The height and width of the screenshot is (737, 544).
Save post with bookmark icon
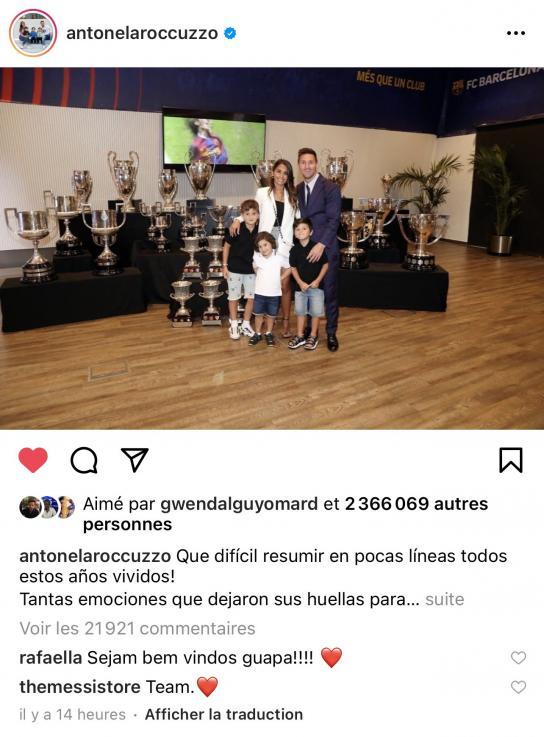tap(511, 460)
